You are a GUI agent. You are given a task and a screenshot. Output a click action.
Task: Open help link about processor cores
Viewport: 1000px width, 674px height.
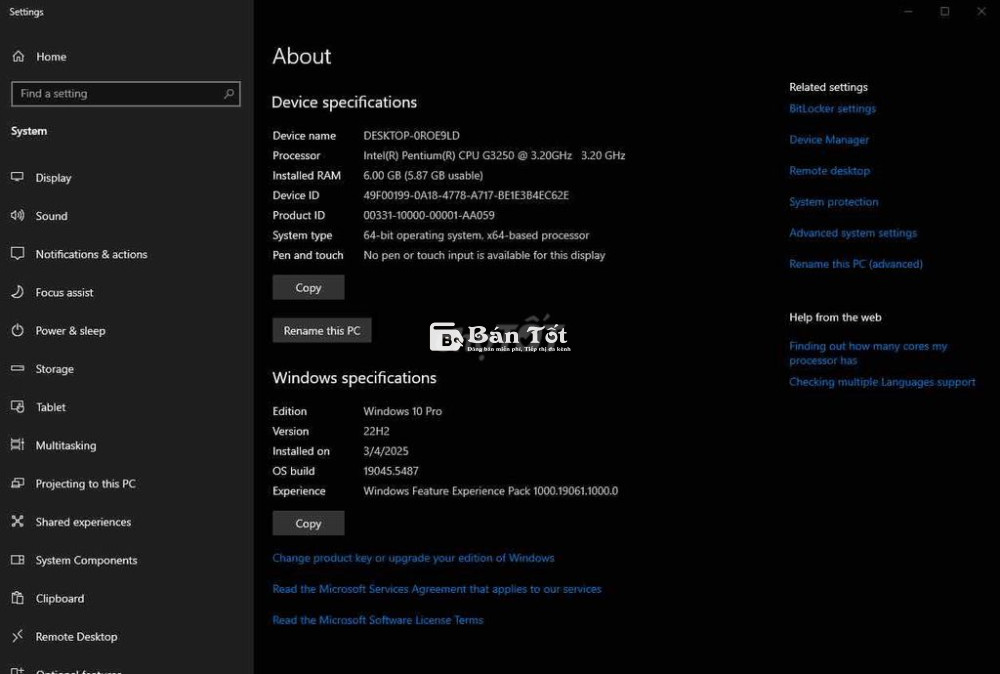(x=868, y=353)
